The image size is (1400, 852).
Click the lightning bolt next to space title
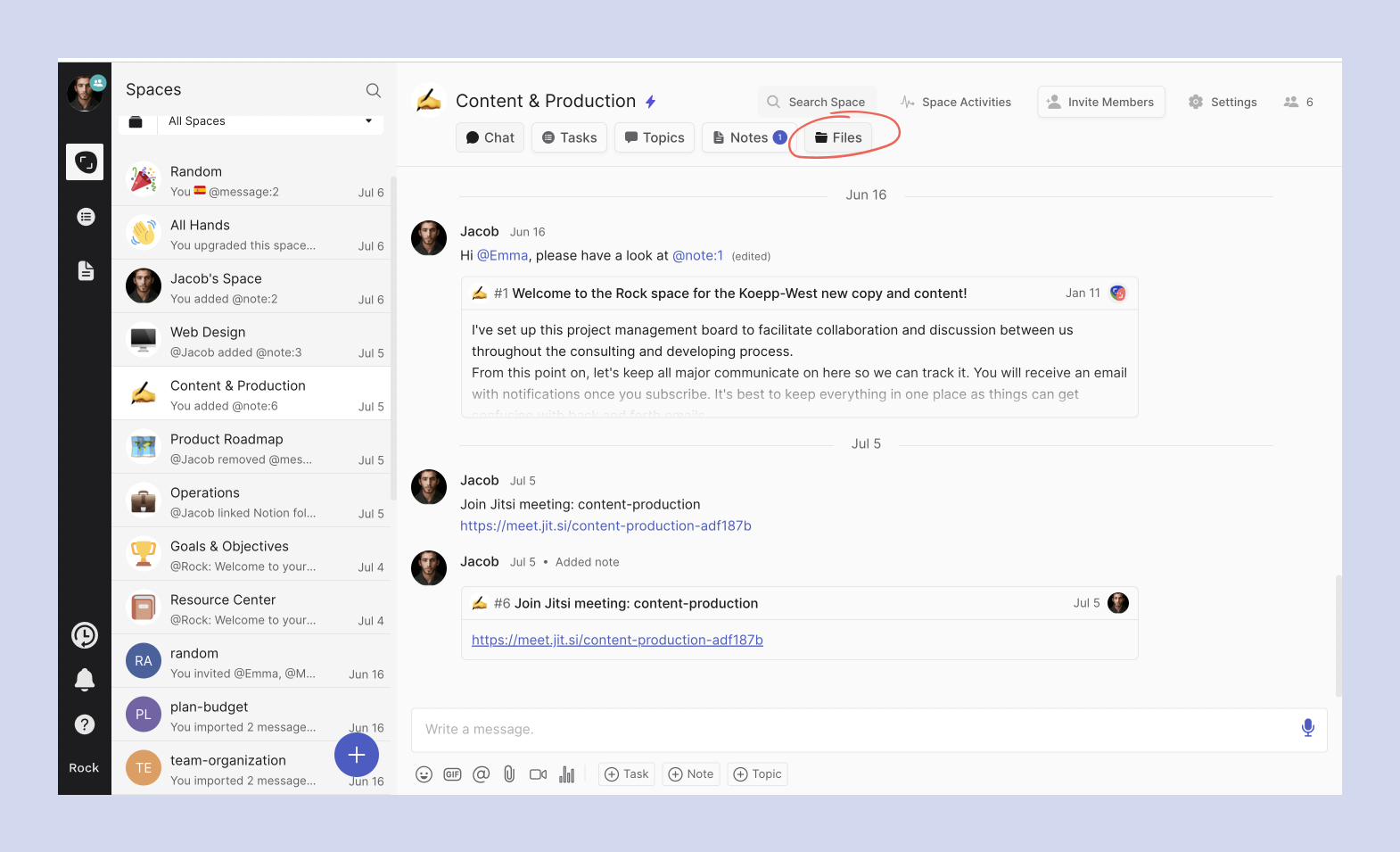click(651, 102)
